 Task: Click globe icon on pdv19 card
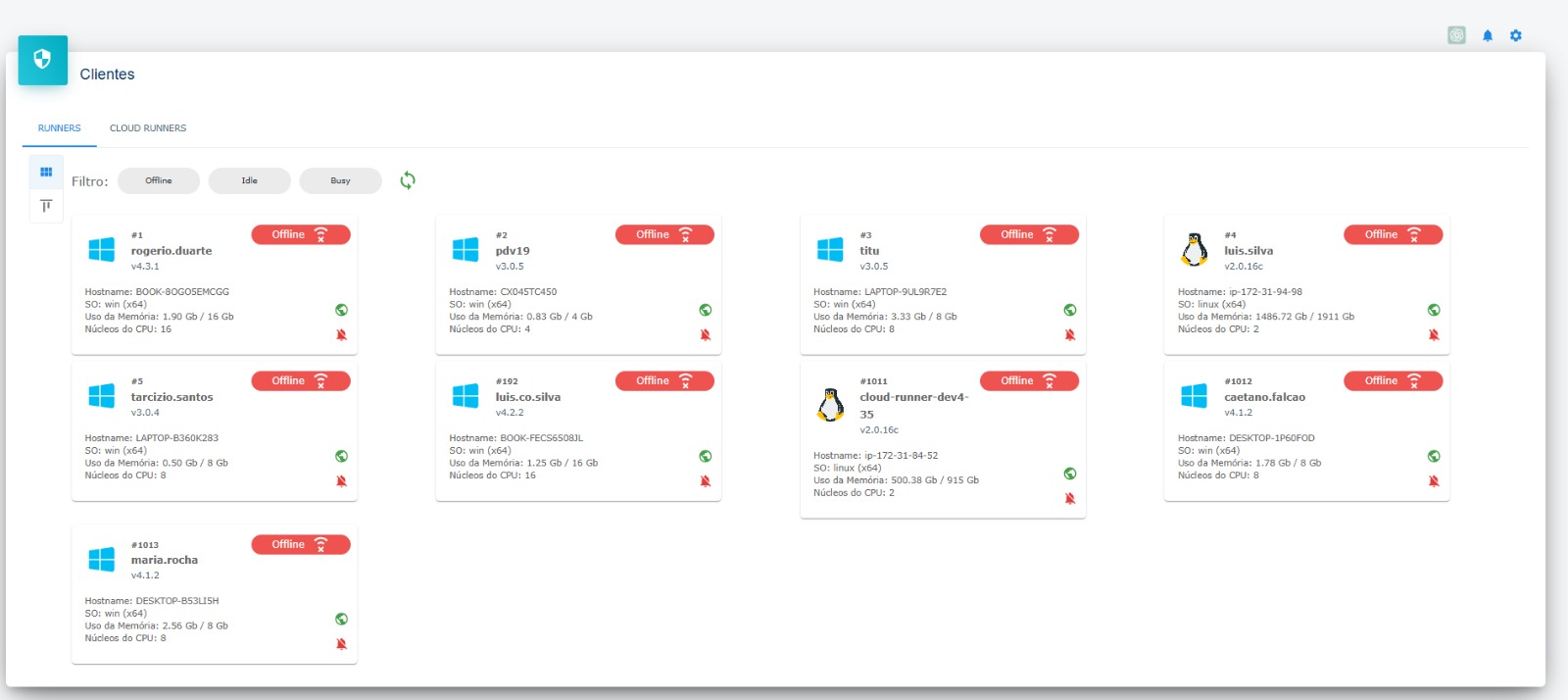(706, 310)
